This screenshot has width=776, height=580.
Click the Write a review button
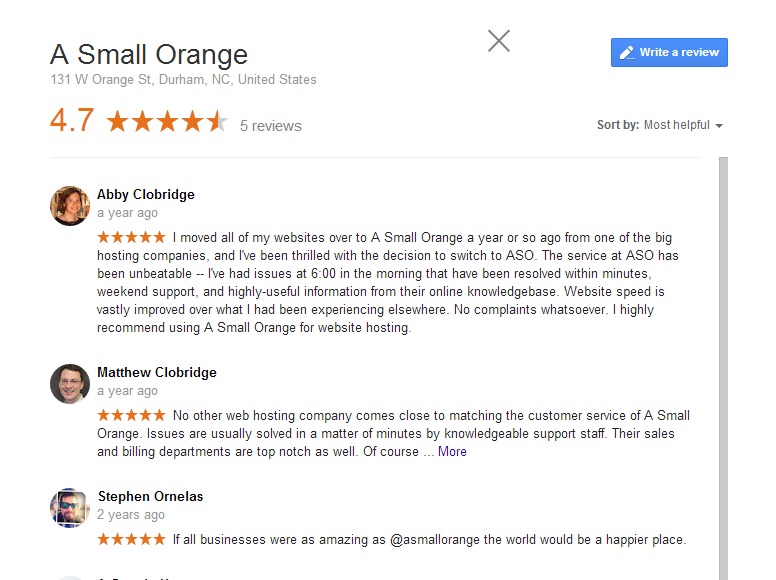point(669,52)
